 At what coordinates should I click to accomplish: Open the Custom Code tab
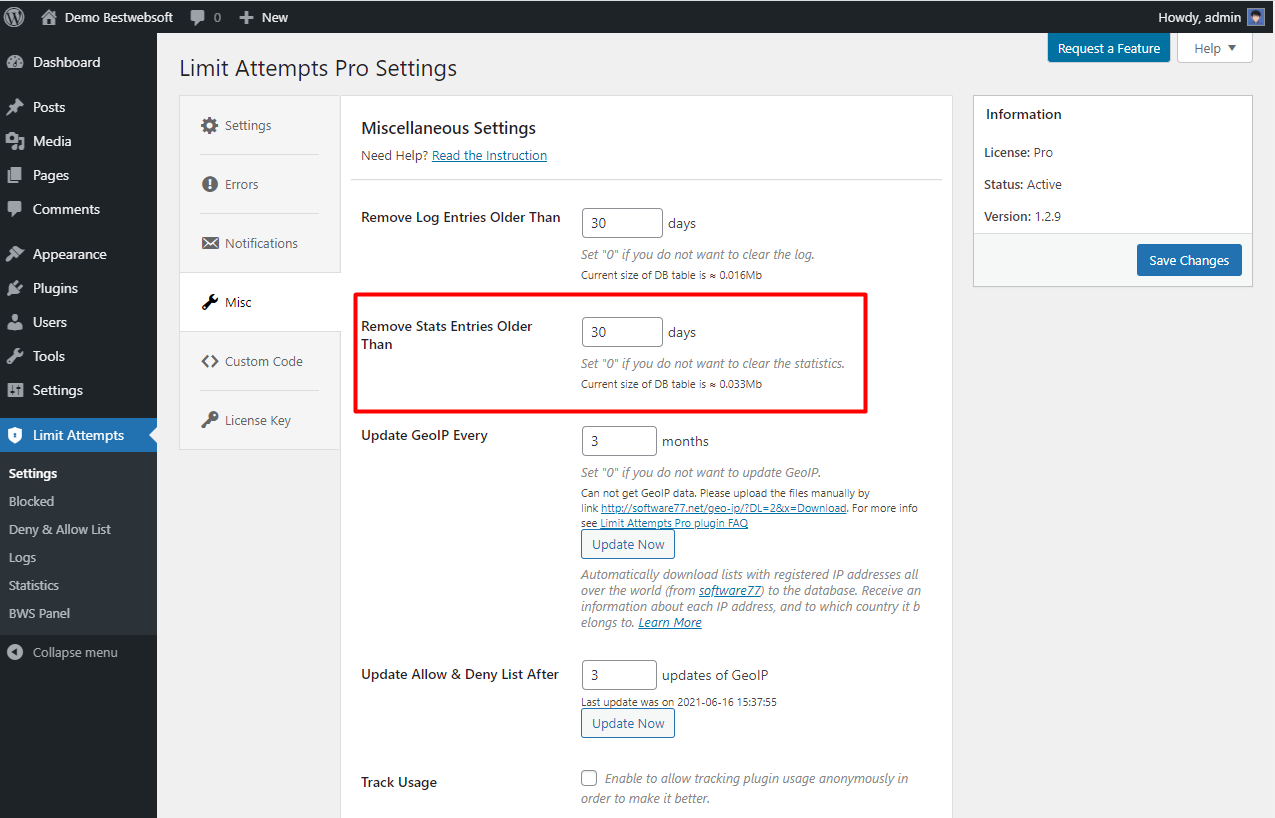pos(260,361)
